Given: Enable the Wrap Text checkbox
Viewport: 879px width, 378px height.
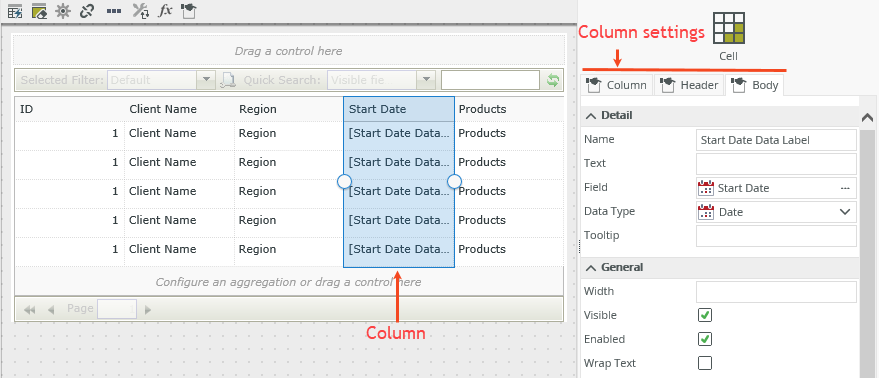Looking at the screenshot, I should click(705, 363).
